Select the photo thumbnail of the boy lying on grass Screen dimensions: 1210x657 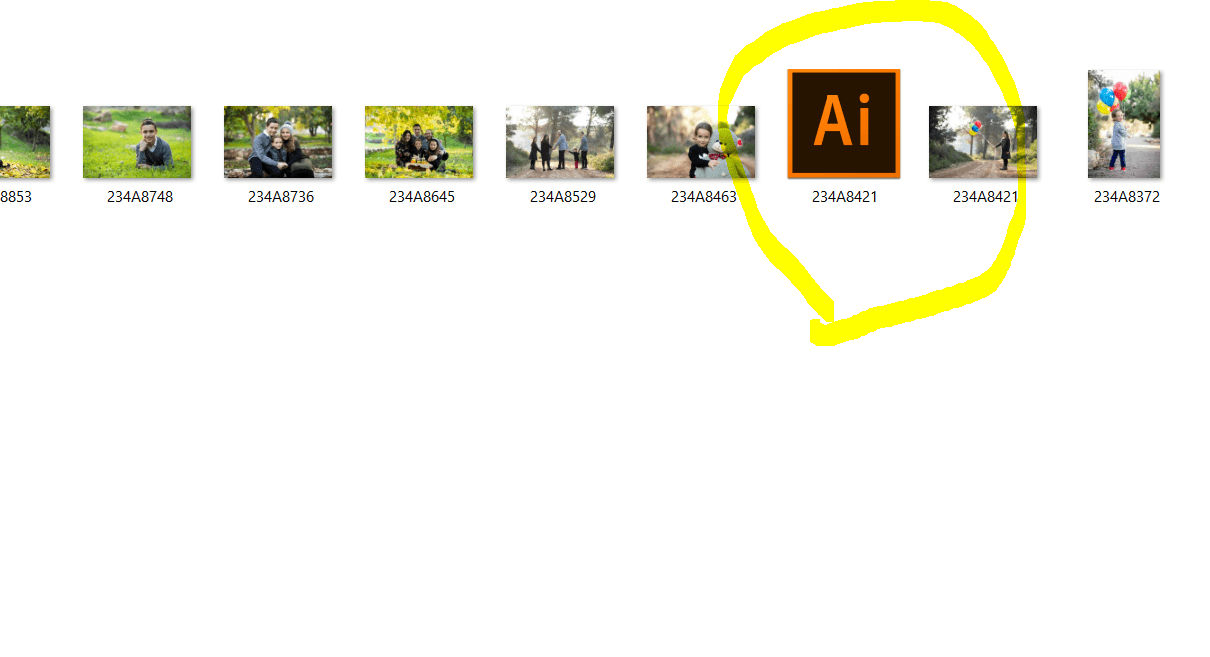tap(137, 142)
